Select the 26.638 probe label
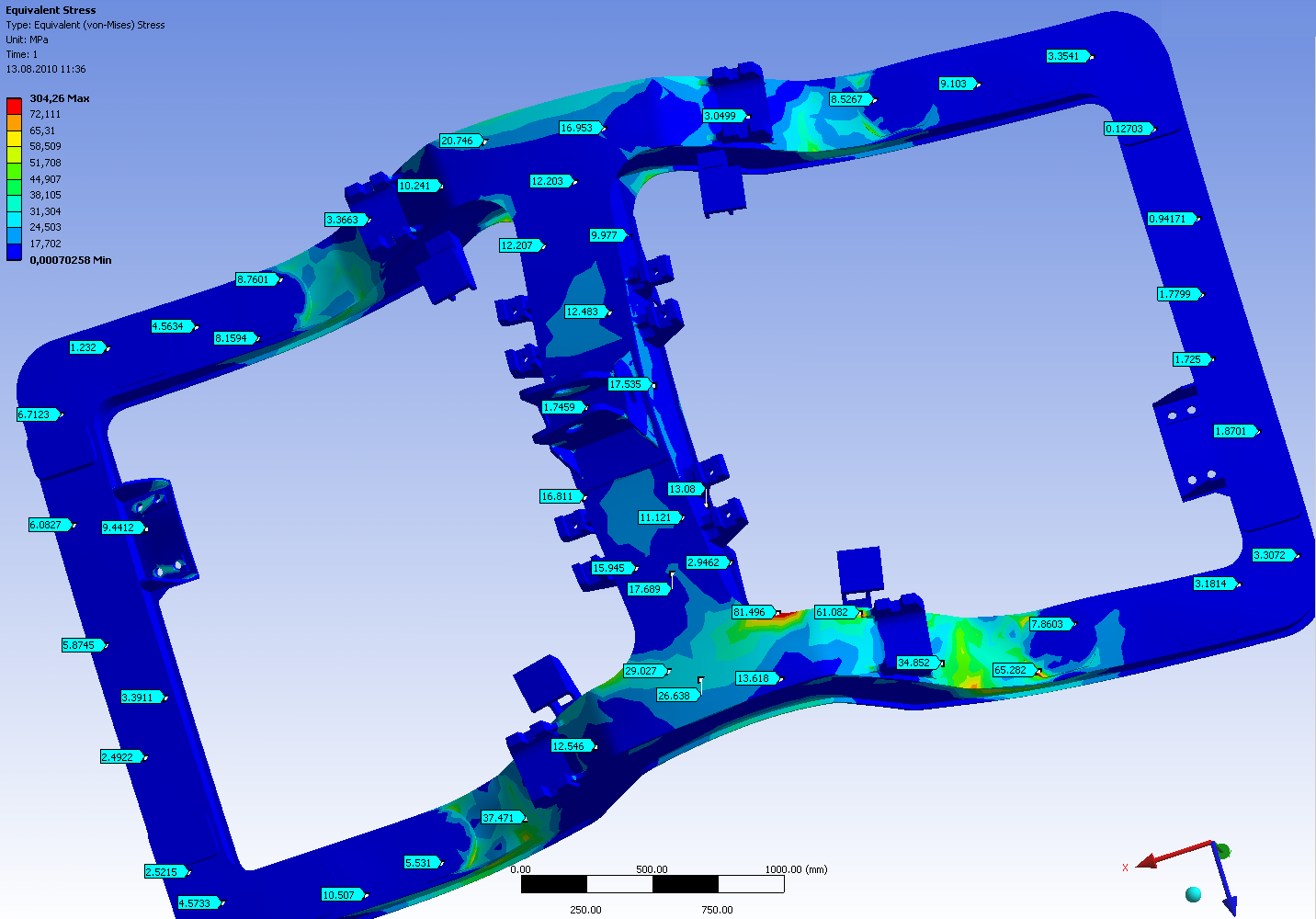The image size is (1316, 919). coord(677,696)
